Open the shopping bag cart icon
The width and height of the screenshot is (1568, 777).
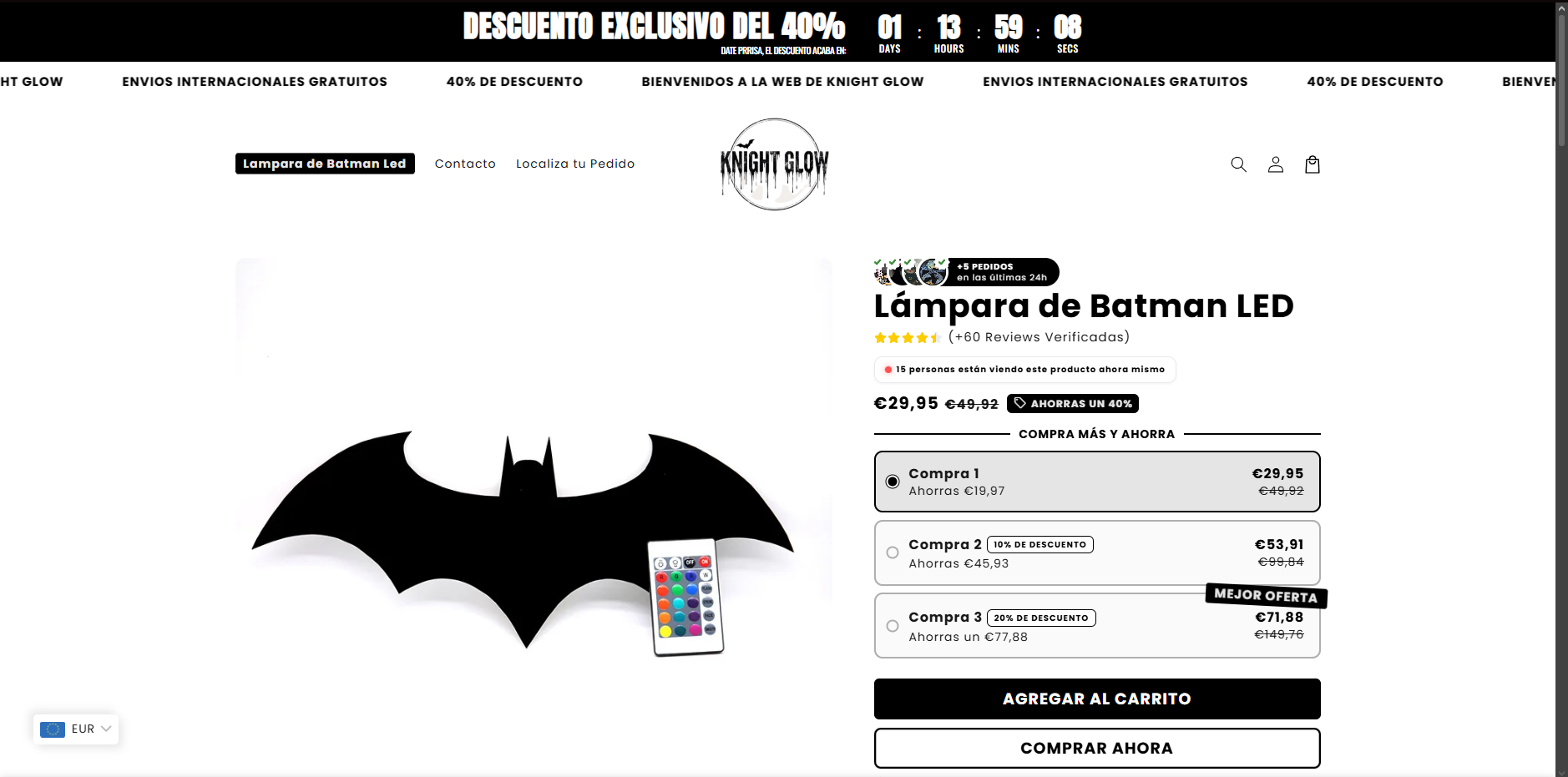pyautogui.click(x=1312, y=164)
